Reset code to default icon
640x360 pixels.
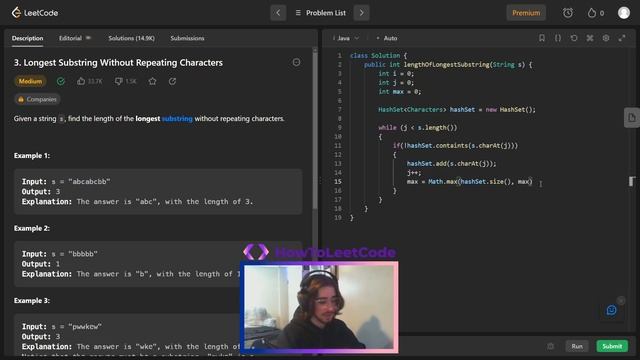pyautogui.click(x=574, y=38)
